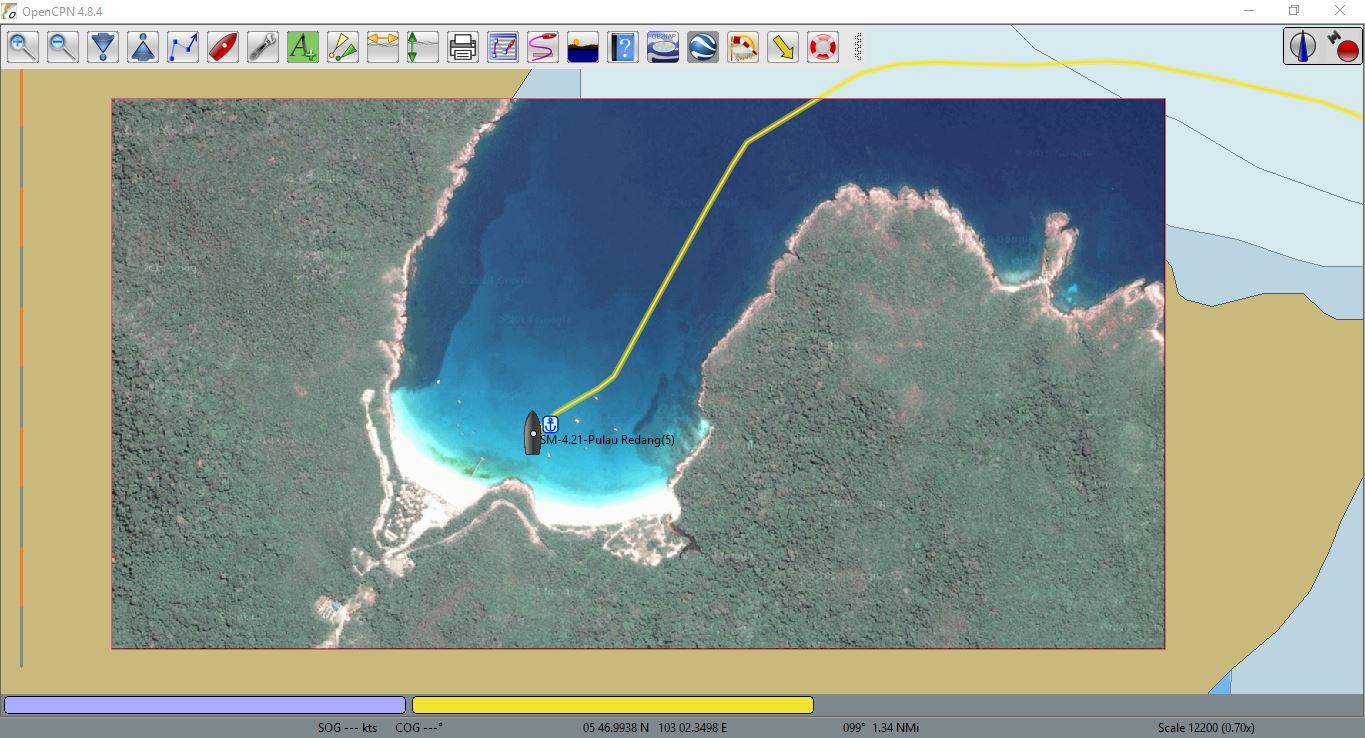Drop a Man Overboard marker
1365x738 pixels.
click(x=822, y=46)
